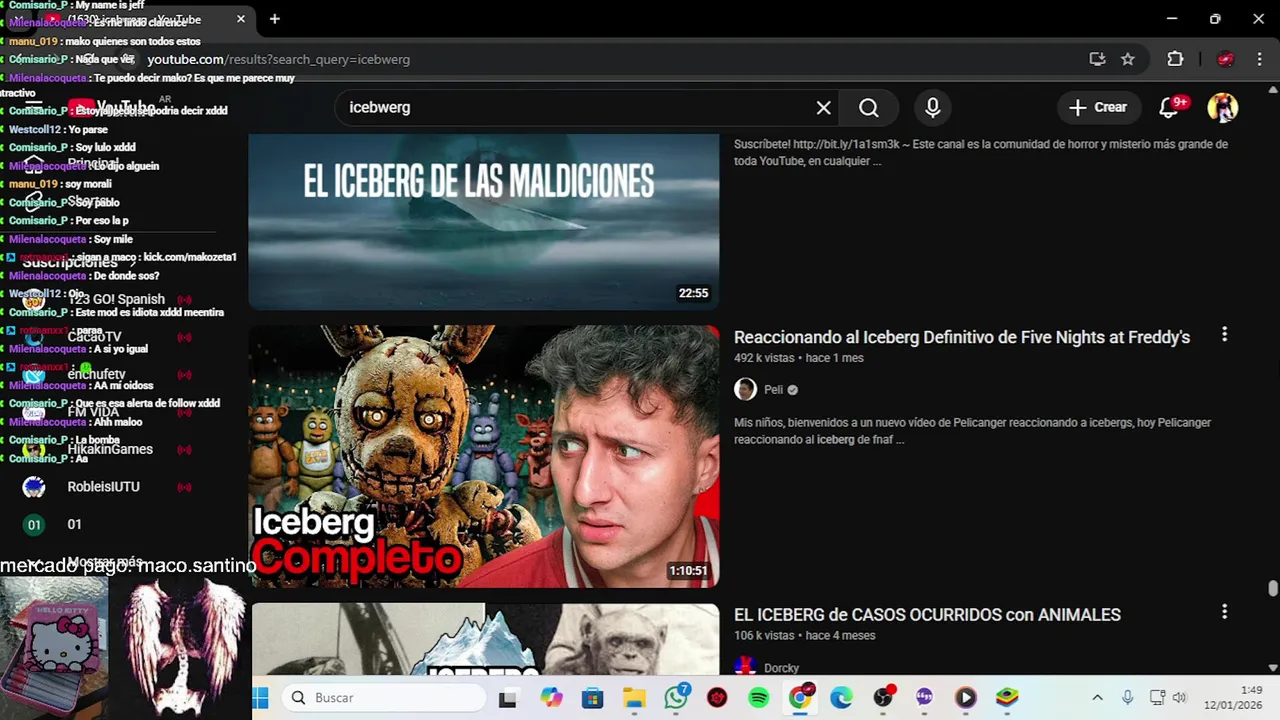Open network settings from the tray
Viewport: 1280px width, 720px height.
point(1157,698)
